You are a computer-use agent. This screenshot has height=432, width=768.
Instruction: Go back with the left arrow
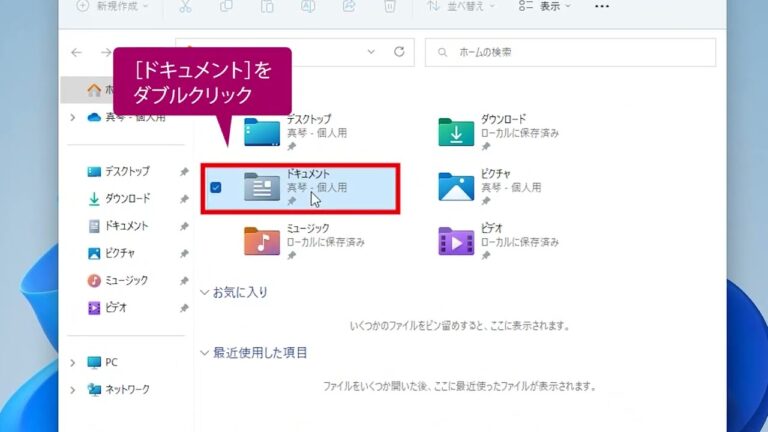76,52
